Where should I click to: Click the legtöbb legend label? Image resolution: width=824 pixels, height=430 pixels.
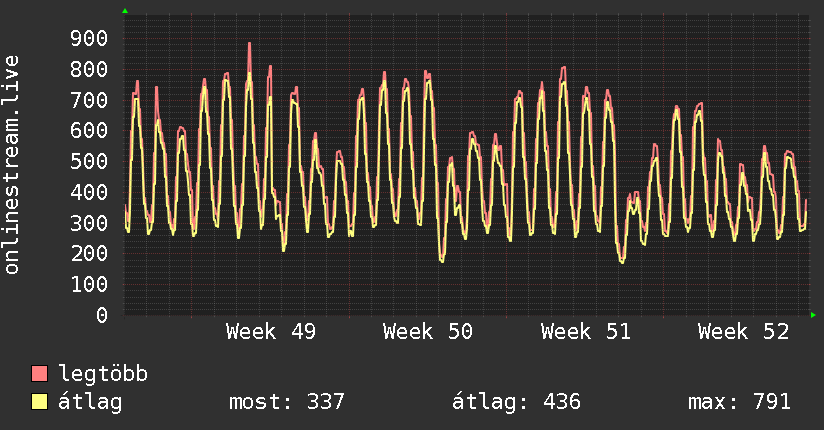click(x=103, y=374)
